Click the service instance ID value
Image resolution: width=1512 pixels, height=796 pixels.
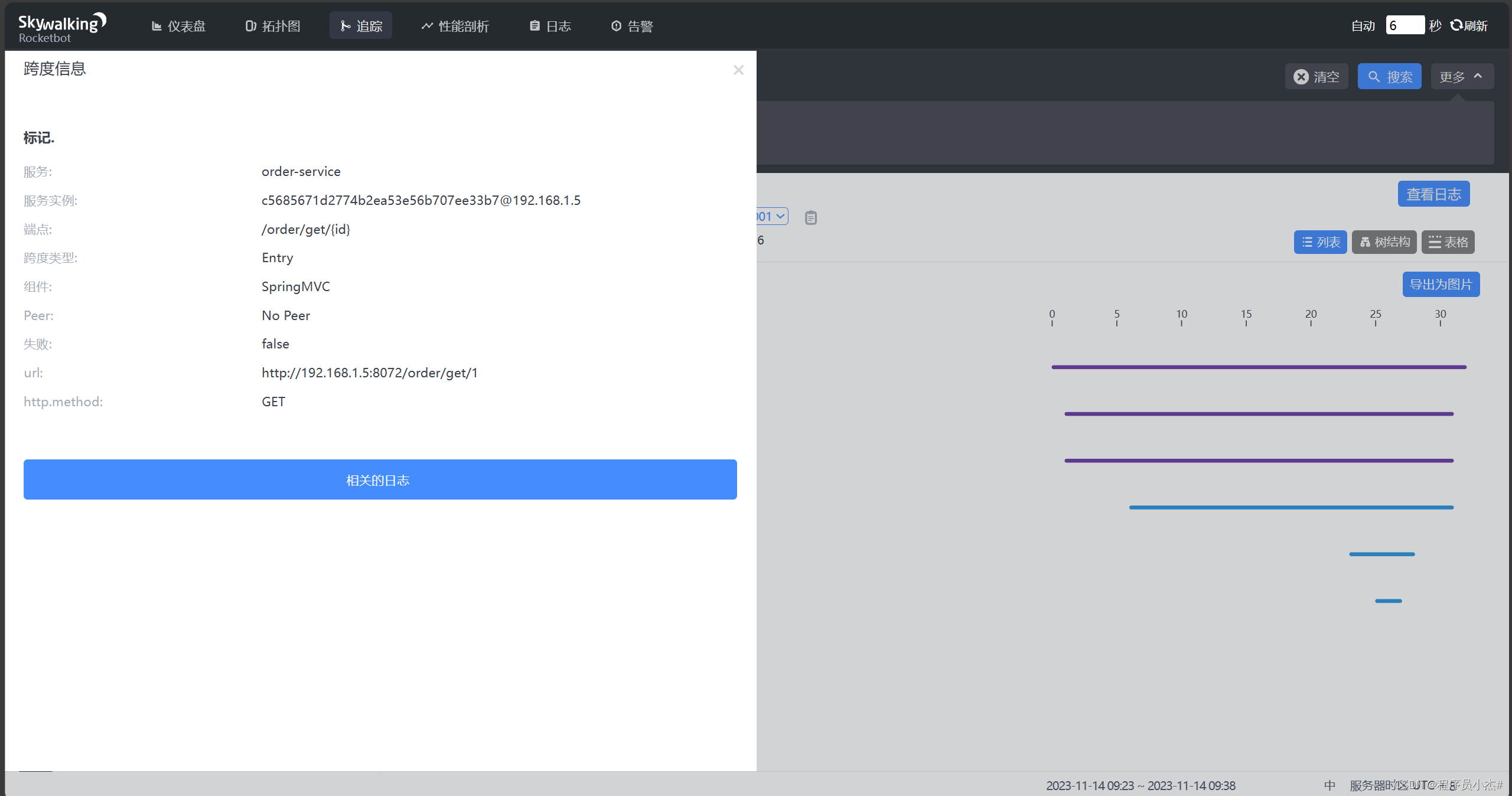coord(421,200)
